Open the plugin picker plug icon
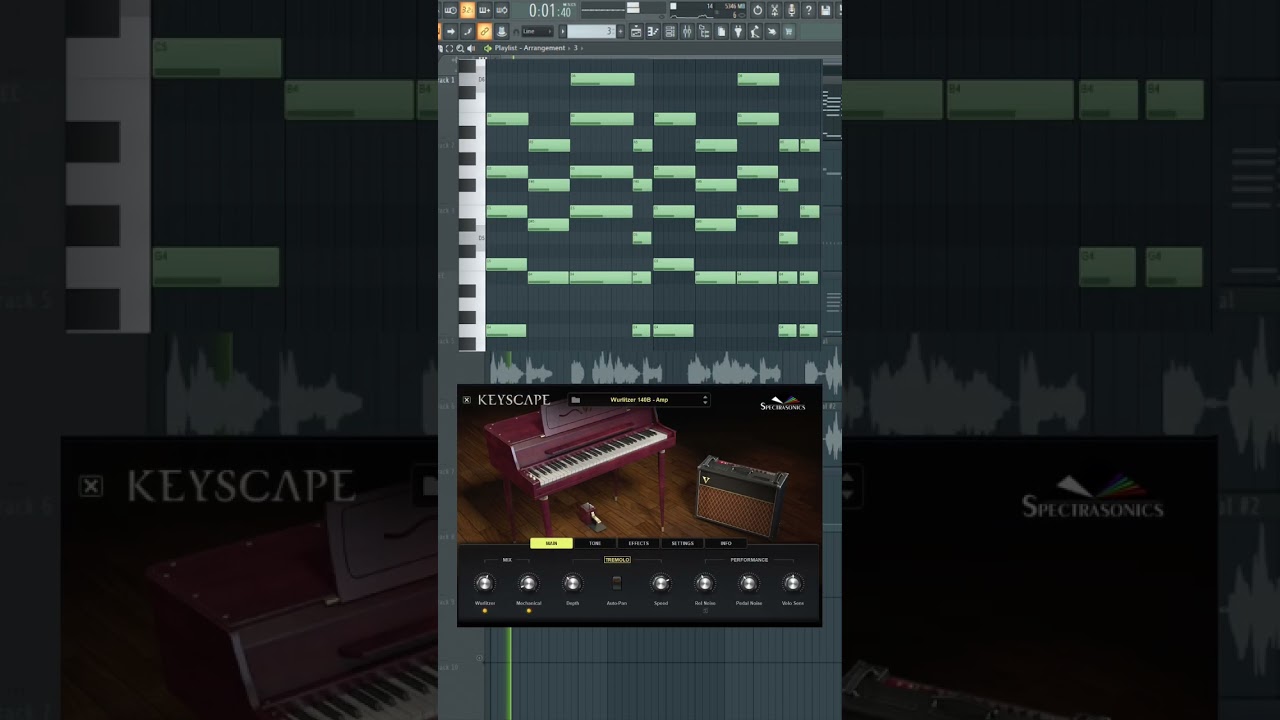Screen dimensions: 1280x720 738,31
